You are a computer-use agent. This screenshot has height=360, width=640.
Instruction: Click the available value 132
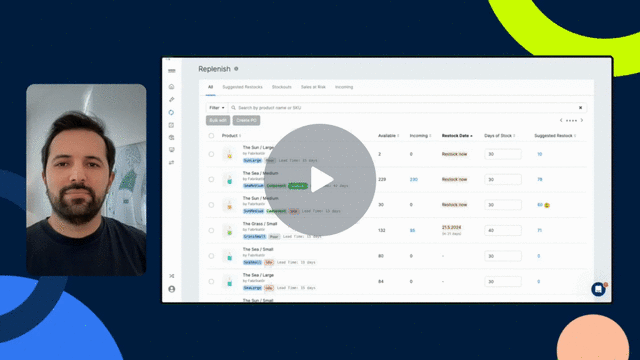pyautogui.click(x=382, y=231)
